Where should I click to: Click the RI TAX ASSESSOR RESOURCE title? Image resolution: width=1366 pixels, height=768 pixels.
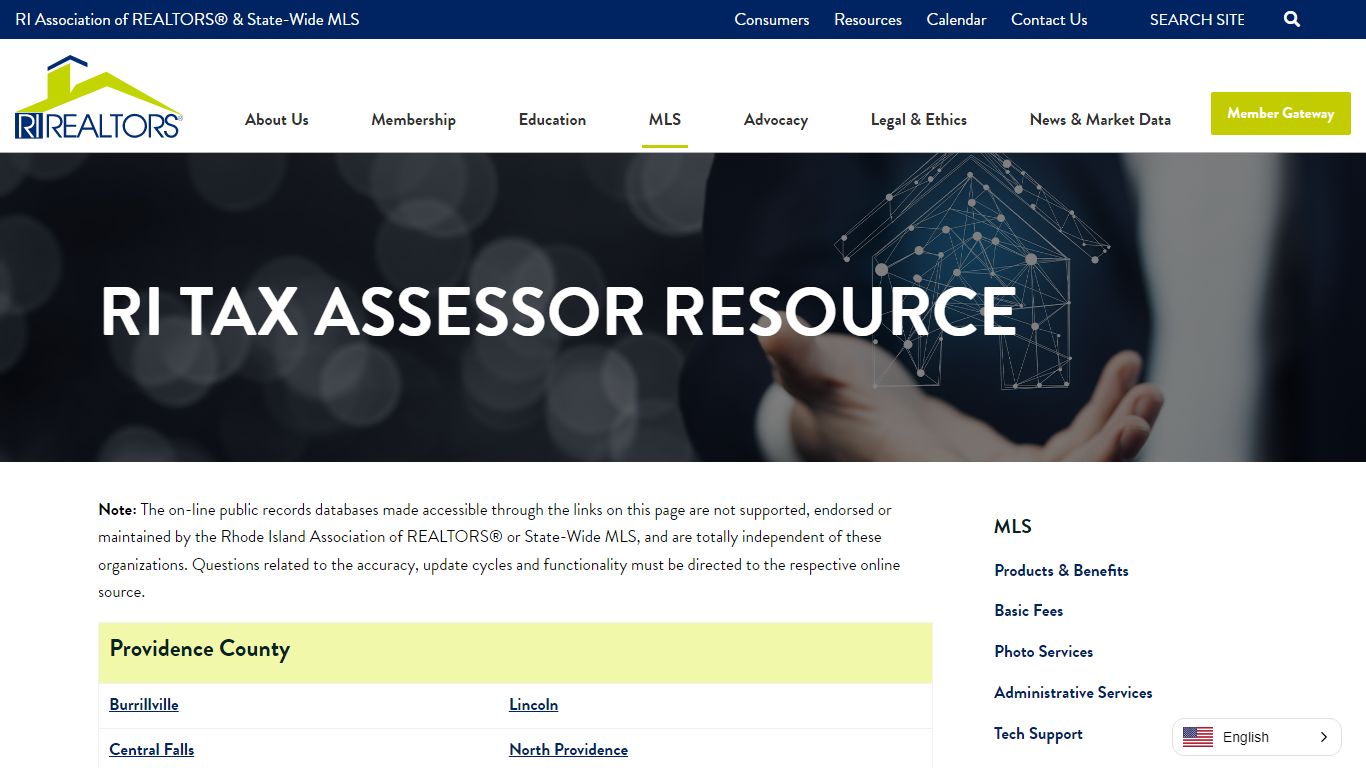558,311
